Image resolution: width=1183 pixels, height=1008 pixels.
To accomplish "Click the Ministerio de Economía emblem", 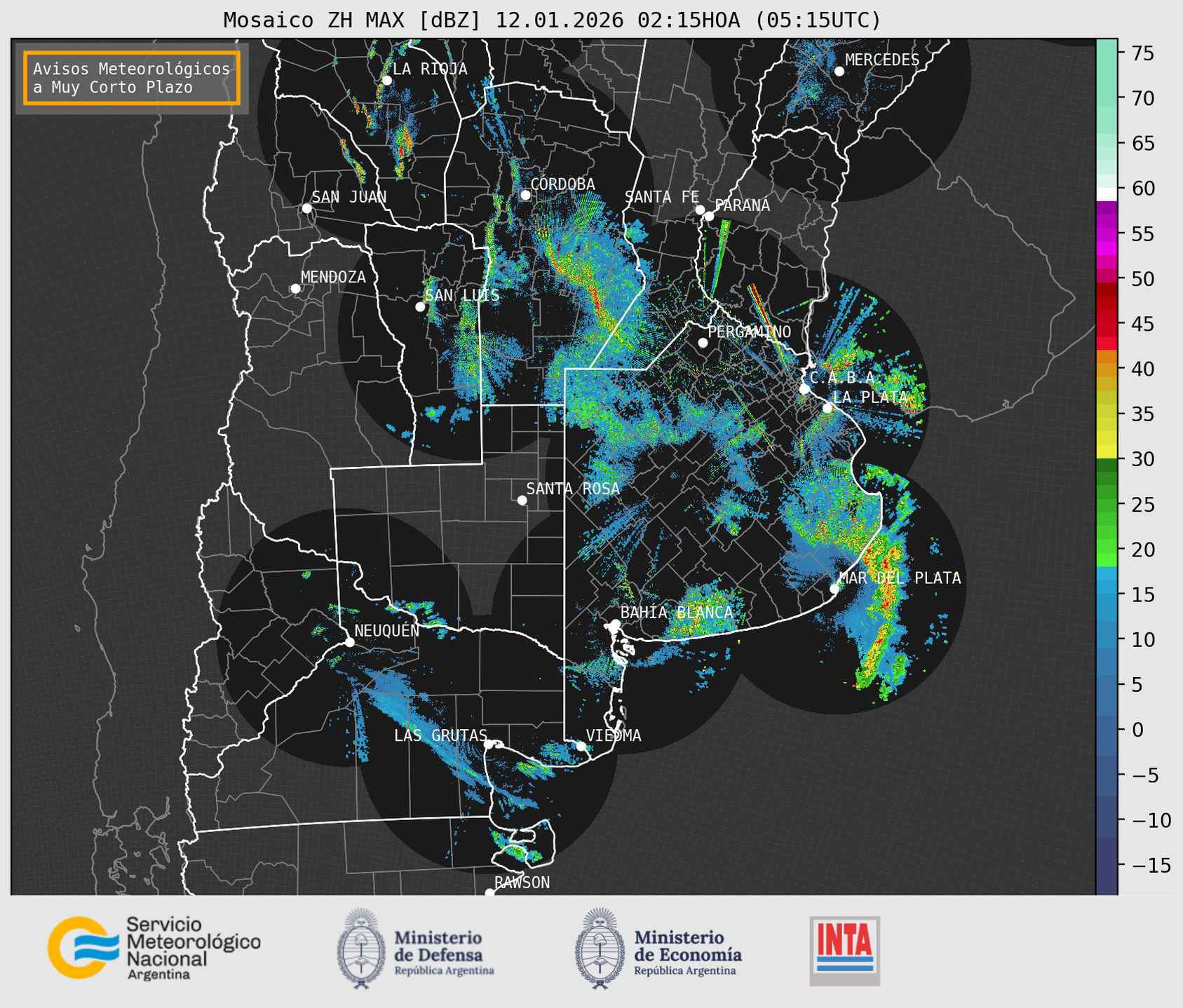I will click(600, 948).
